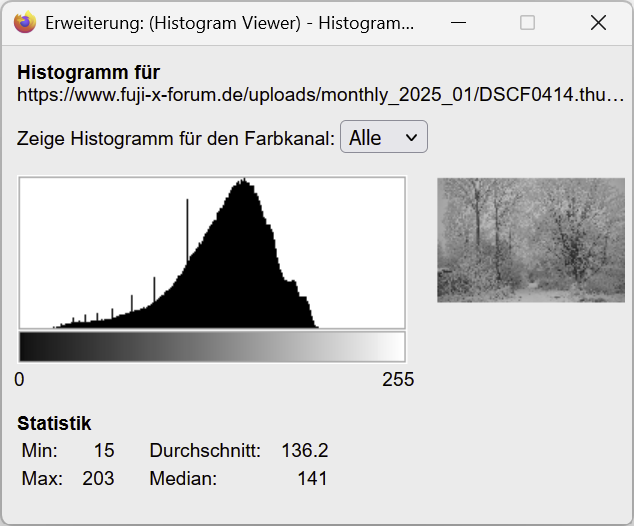This screenshot has width=634, height=526.
Task: Click the Firefox icon in title bar
Action: 25,22
